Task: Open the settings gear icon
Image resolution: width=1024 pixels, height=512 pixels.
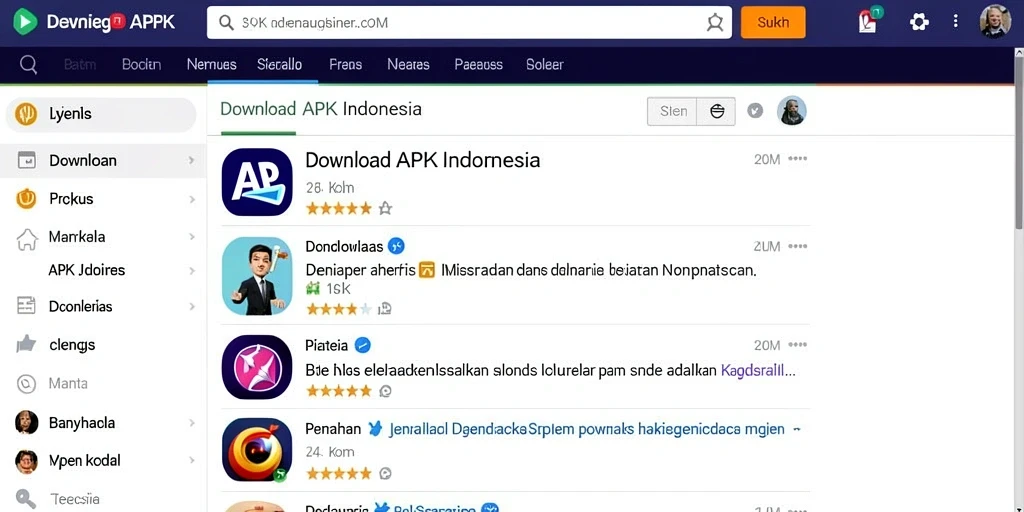Action: (919, 22)
